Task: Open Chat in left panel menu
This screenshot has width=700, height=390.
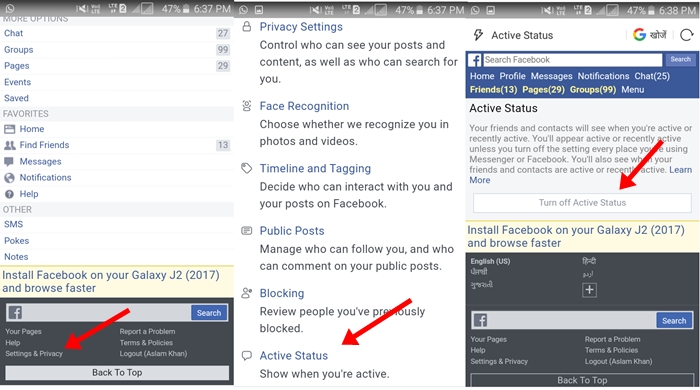Action: [x=13, y=33]
